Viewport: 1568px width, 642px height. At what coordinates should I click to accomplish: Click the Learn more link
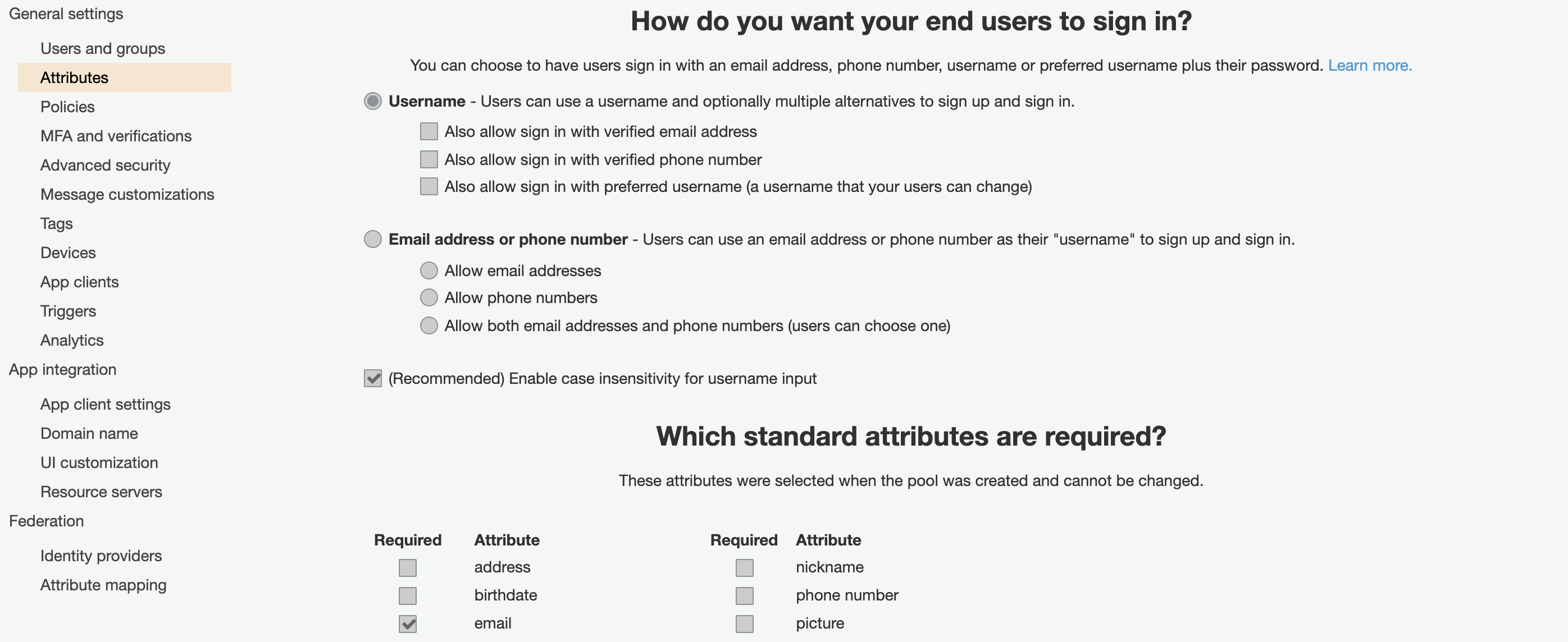1369,64
